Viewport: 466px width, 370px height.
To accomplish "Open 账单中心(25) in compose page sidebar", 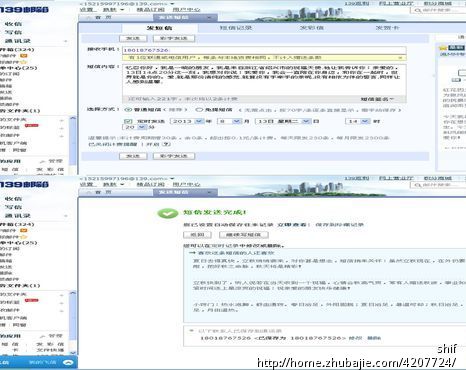I will point(19,68).
